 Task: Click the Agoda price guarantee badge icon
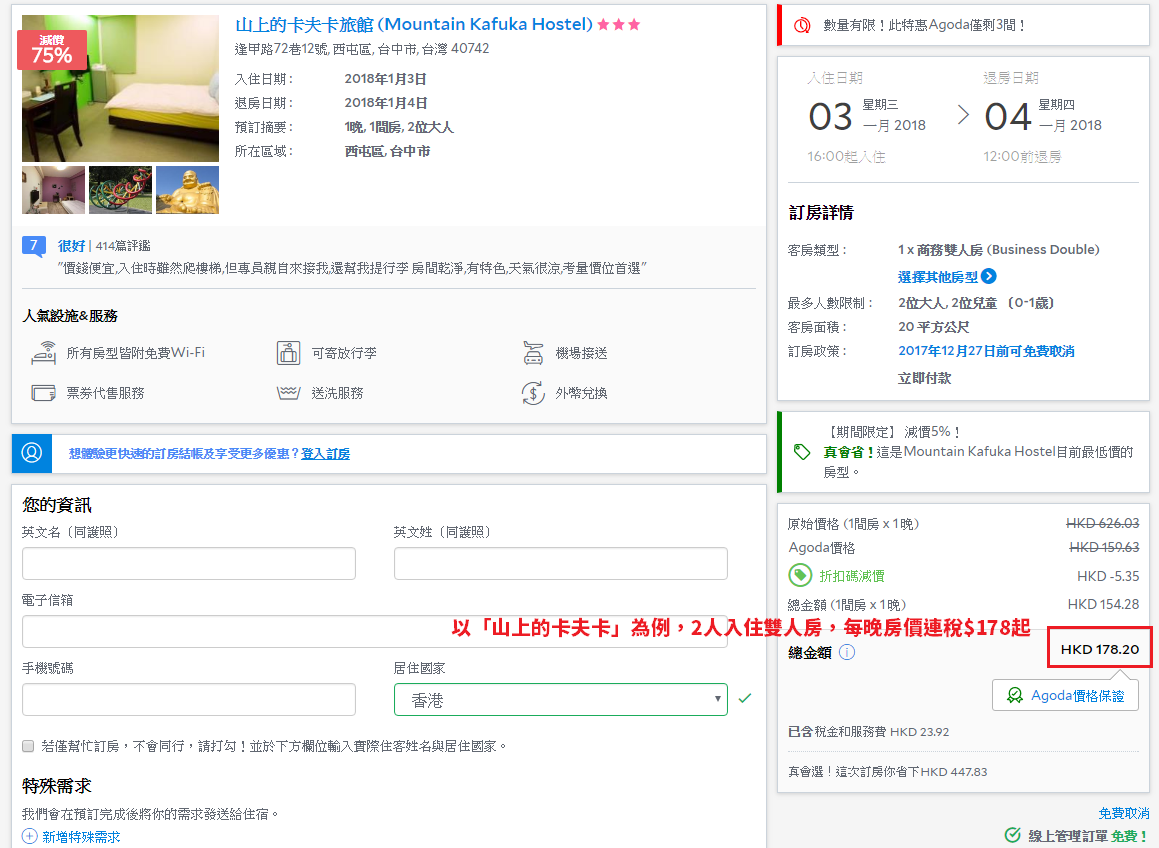point(1015,695)
